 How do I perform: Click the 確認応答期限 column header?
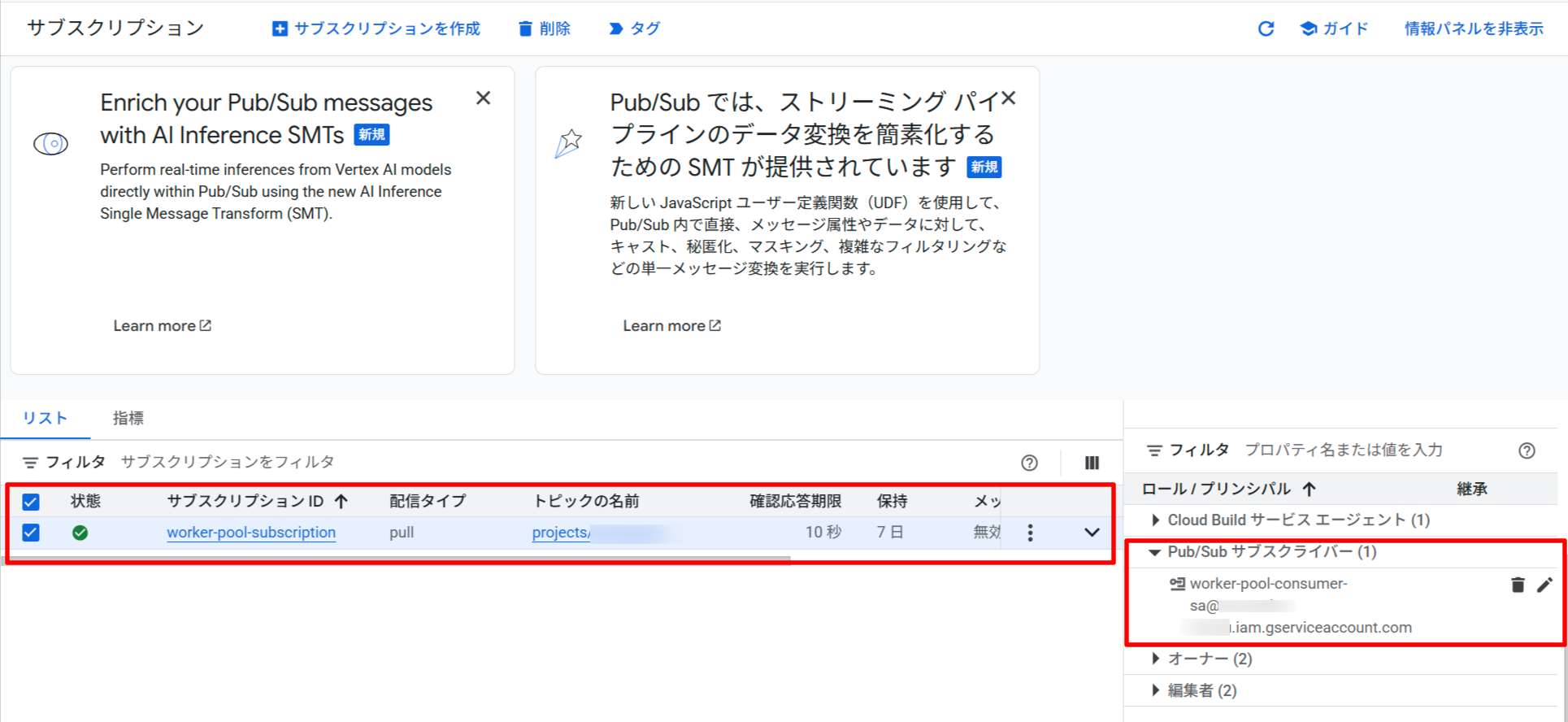pos(795,501)
